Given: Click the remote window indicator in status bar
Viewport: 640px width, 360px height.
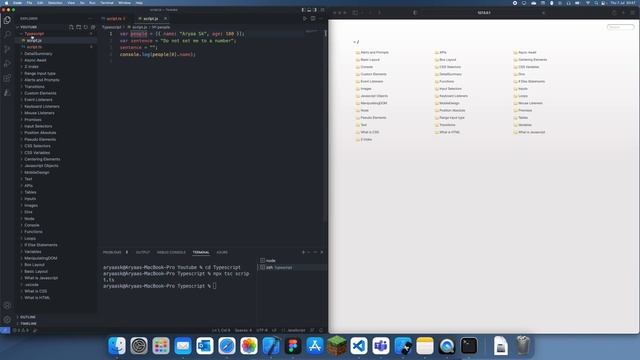Looking at the screenshot, I should 5,330.
